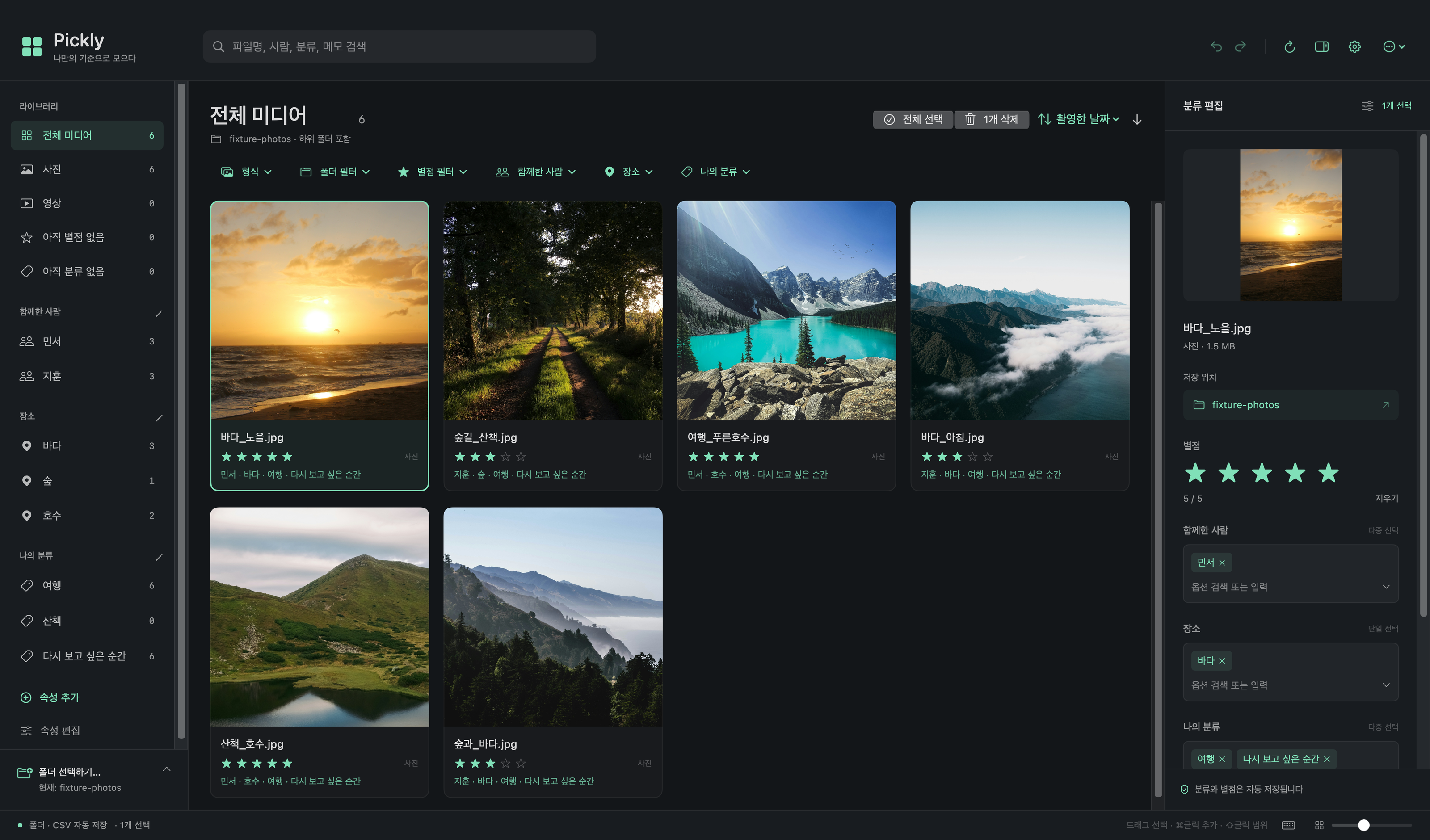Set rating to first star in 별점 panel
The width and height of the screenshot is (1430, 840).
(x=1195, y=473)
